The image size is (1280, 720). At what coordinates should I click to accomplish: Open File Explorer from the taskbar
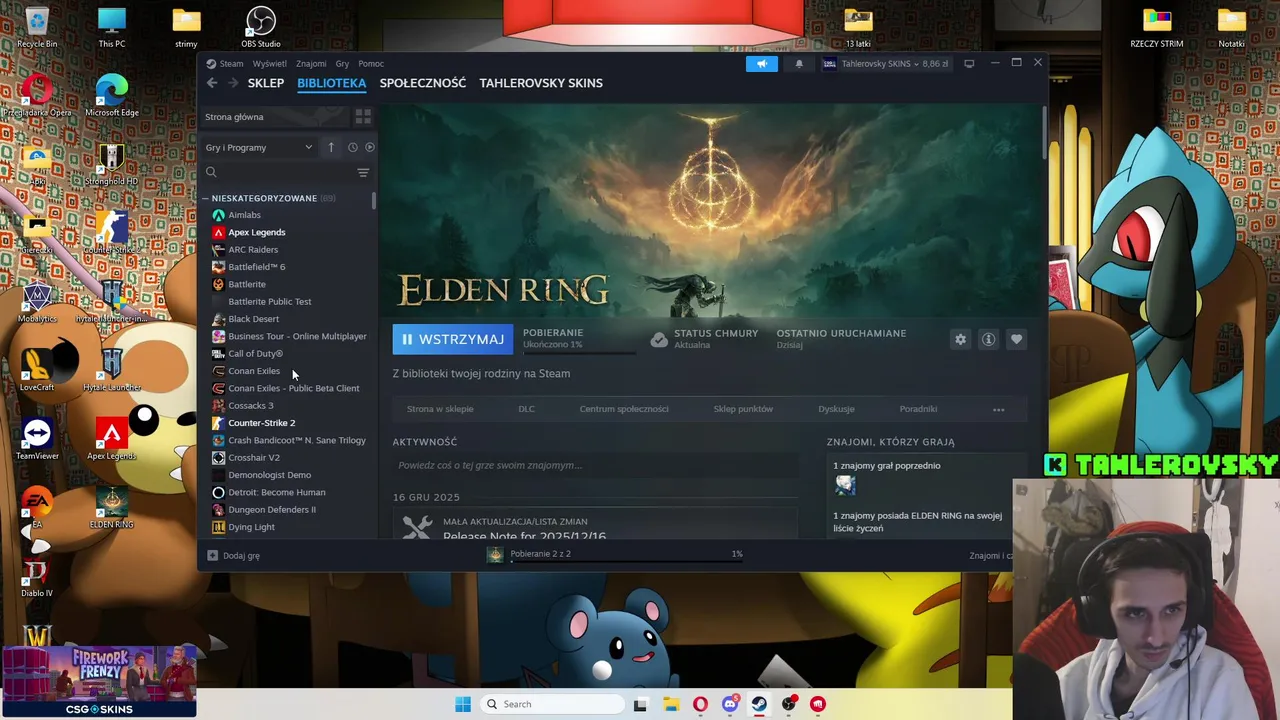pos(671,704)
